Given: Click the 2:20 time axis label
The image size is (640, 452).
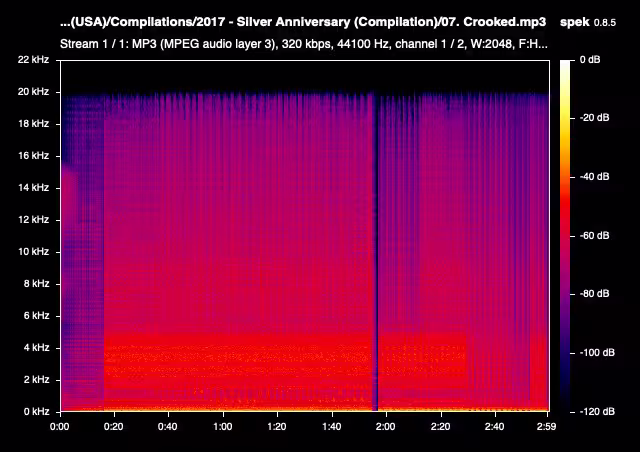Looking at the screenshot, I should (440, 427).
